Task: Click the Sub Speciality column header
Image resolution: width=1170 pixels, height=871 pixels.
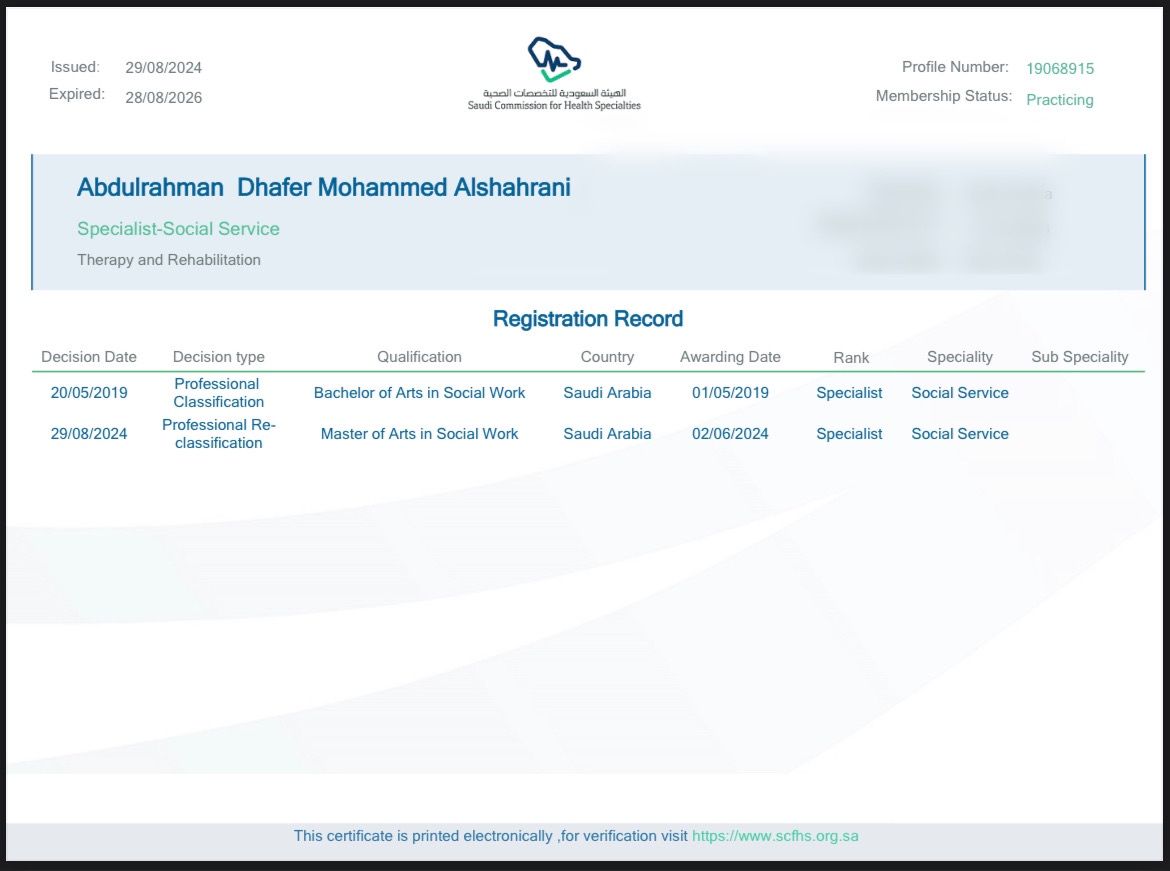Action: (1080, 357)
